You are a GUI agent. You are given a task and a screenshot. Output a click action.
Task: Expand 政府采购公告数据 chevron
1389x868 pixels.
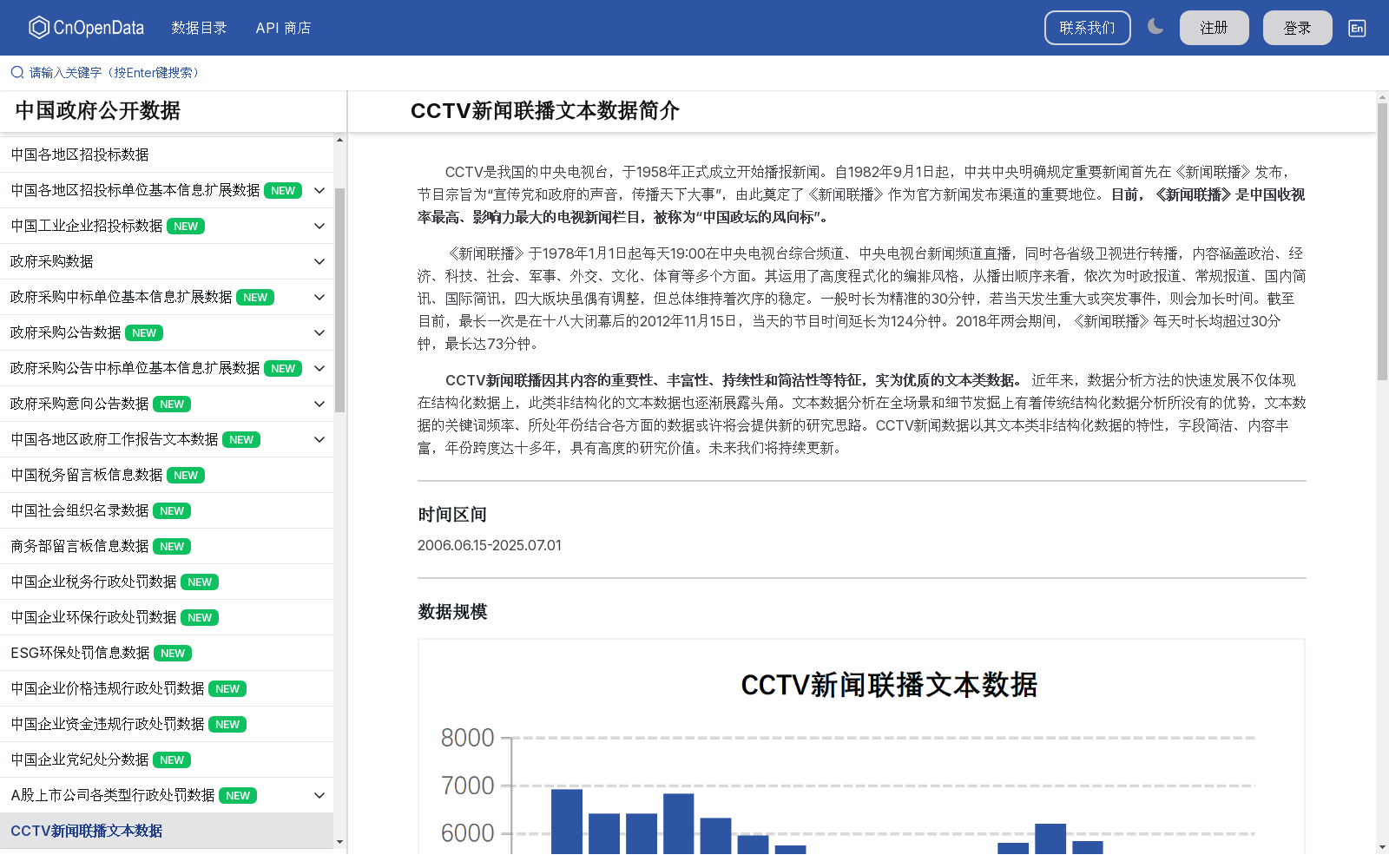click(319, 332)
